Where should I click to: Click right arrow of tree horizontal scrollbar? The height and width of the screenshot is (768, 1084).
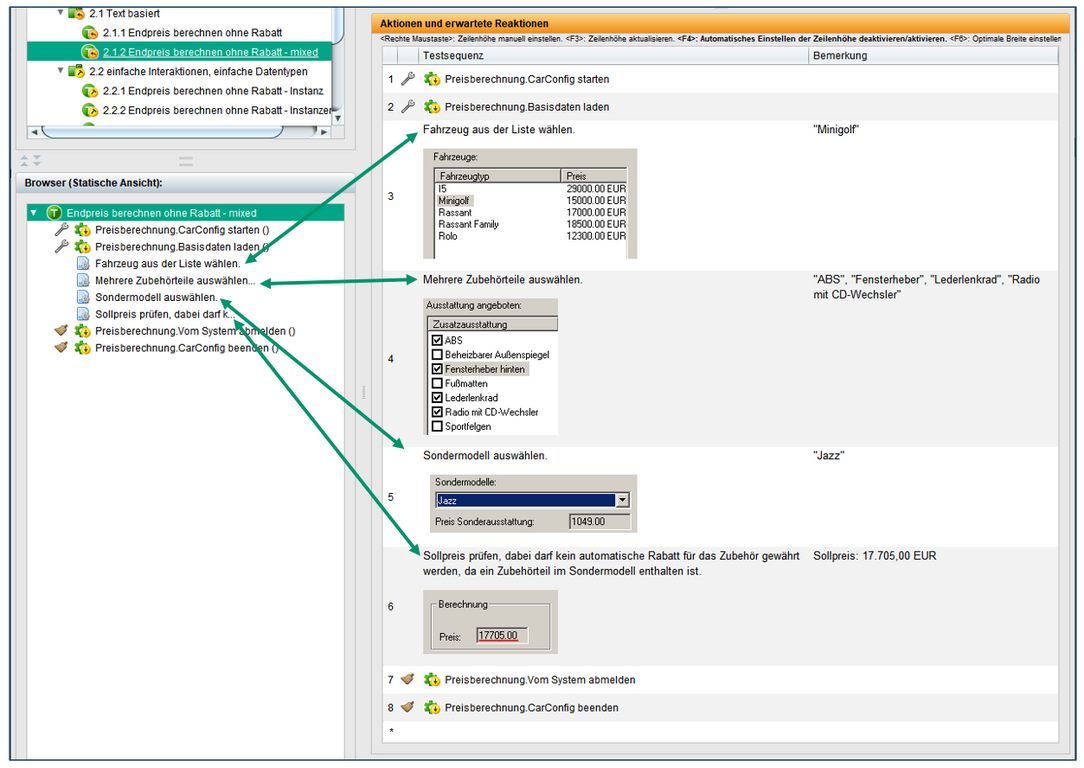(x=324, y=131)
